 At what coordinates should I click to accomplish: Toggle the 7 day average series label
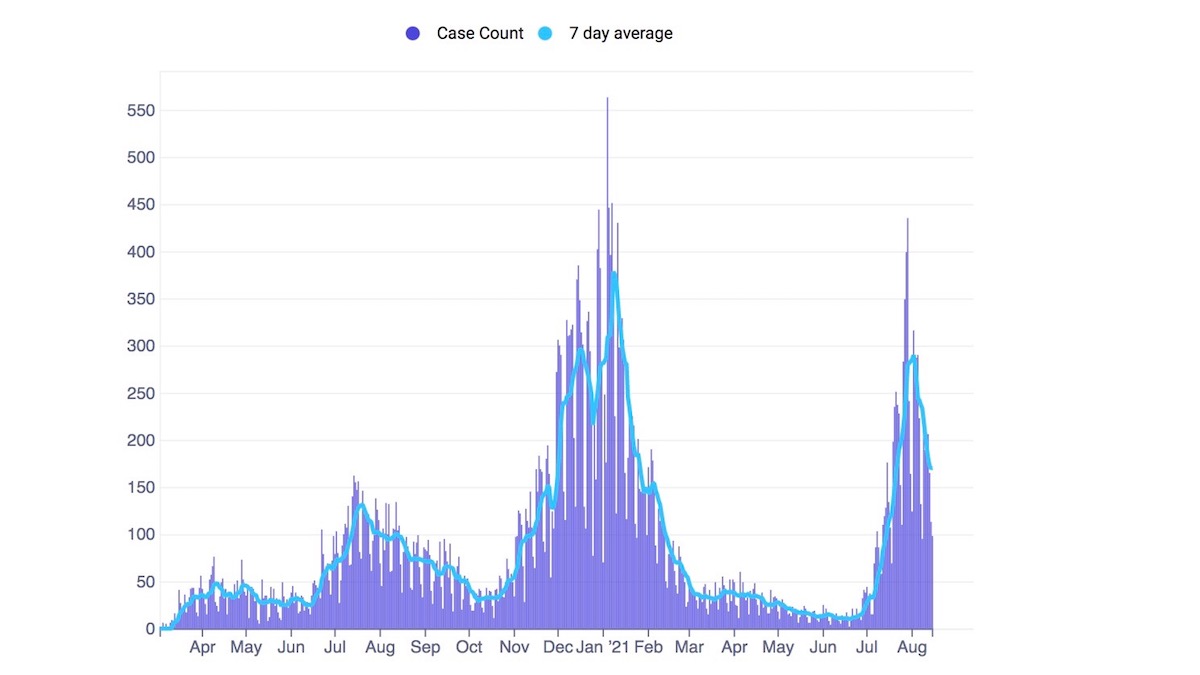[620, 33]
